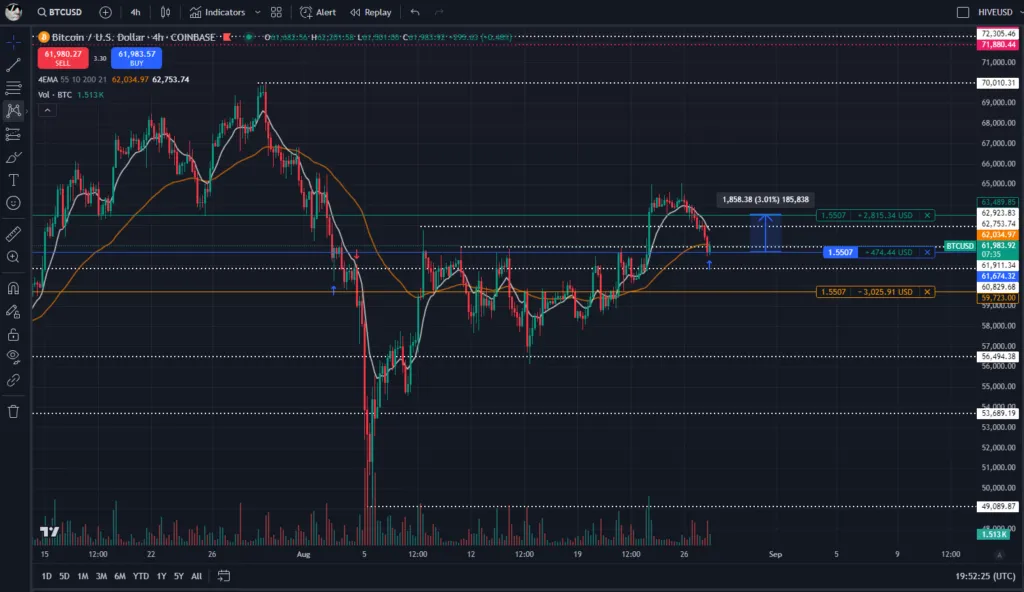Select the XABCD pattern tool
This screenshot has height=592, width=1024.
(x=13, y=110)
